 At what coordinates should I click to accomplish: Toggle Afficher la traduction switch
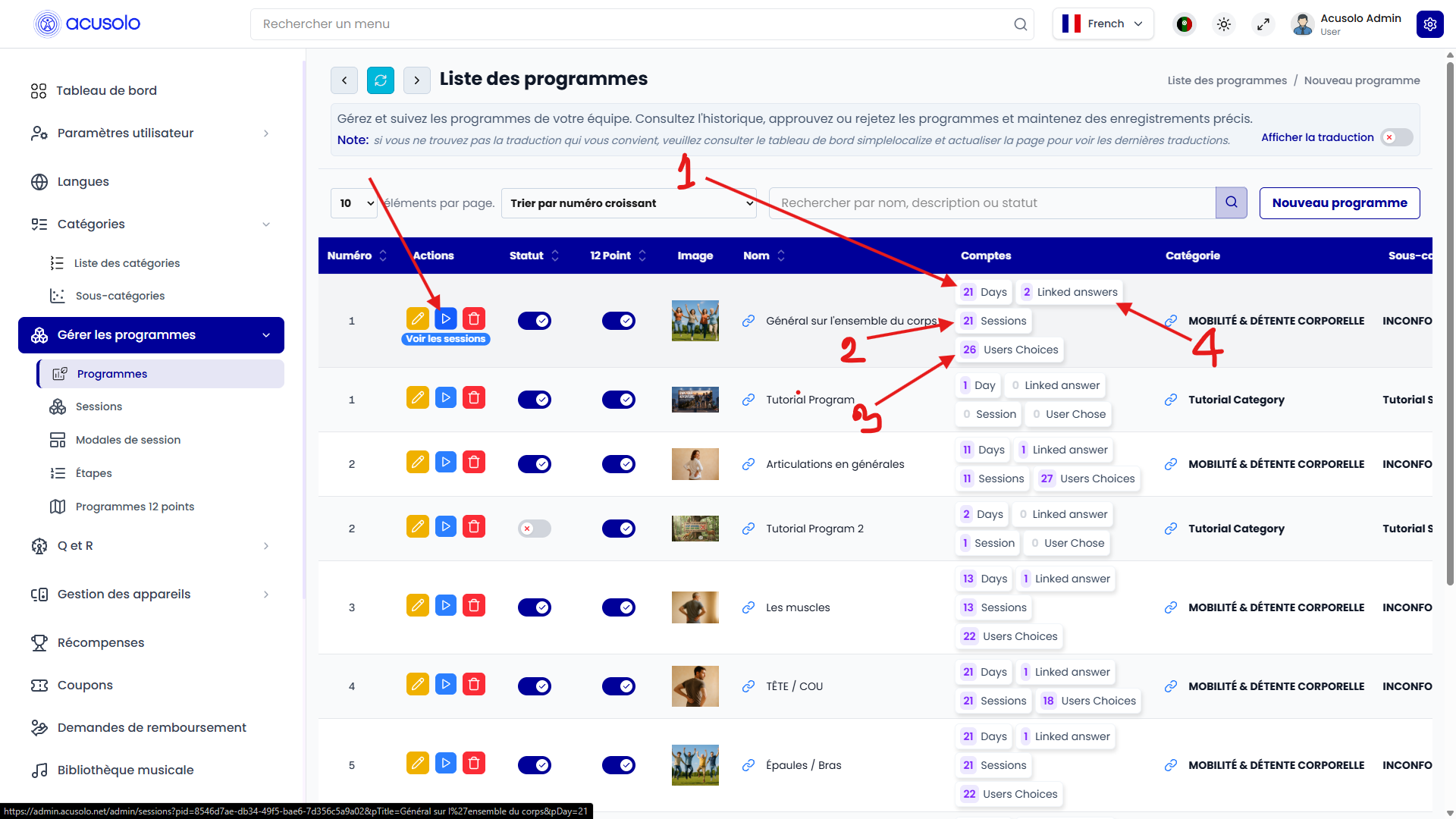pos(1397,137)
